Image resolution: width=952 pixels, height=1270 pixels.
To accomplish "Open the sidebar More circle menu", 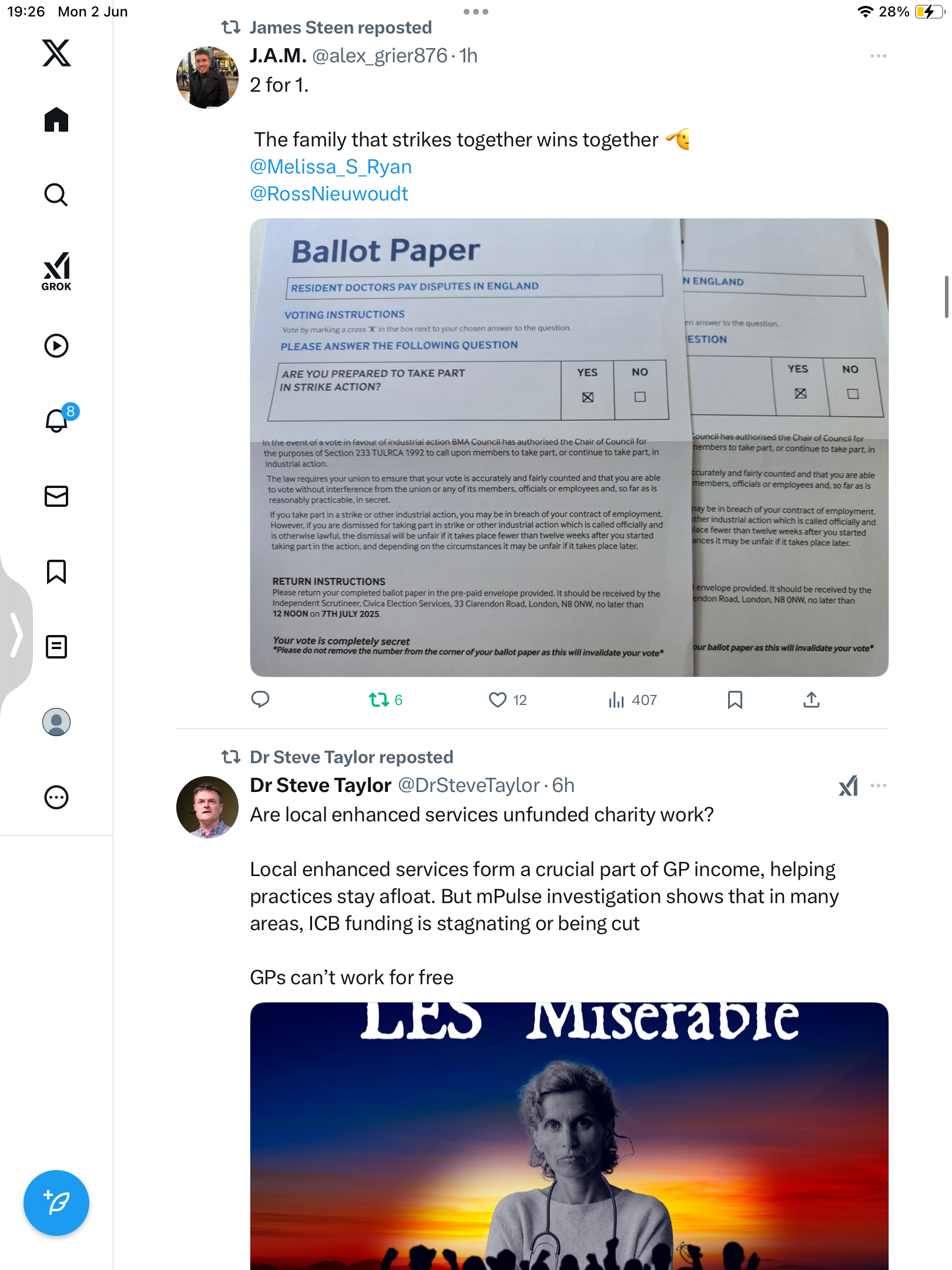I will pos(56,797).
